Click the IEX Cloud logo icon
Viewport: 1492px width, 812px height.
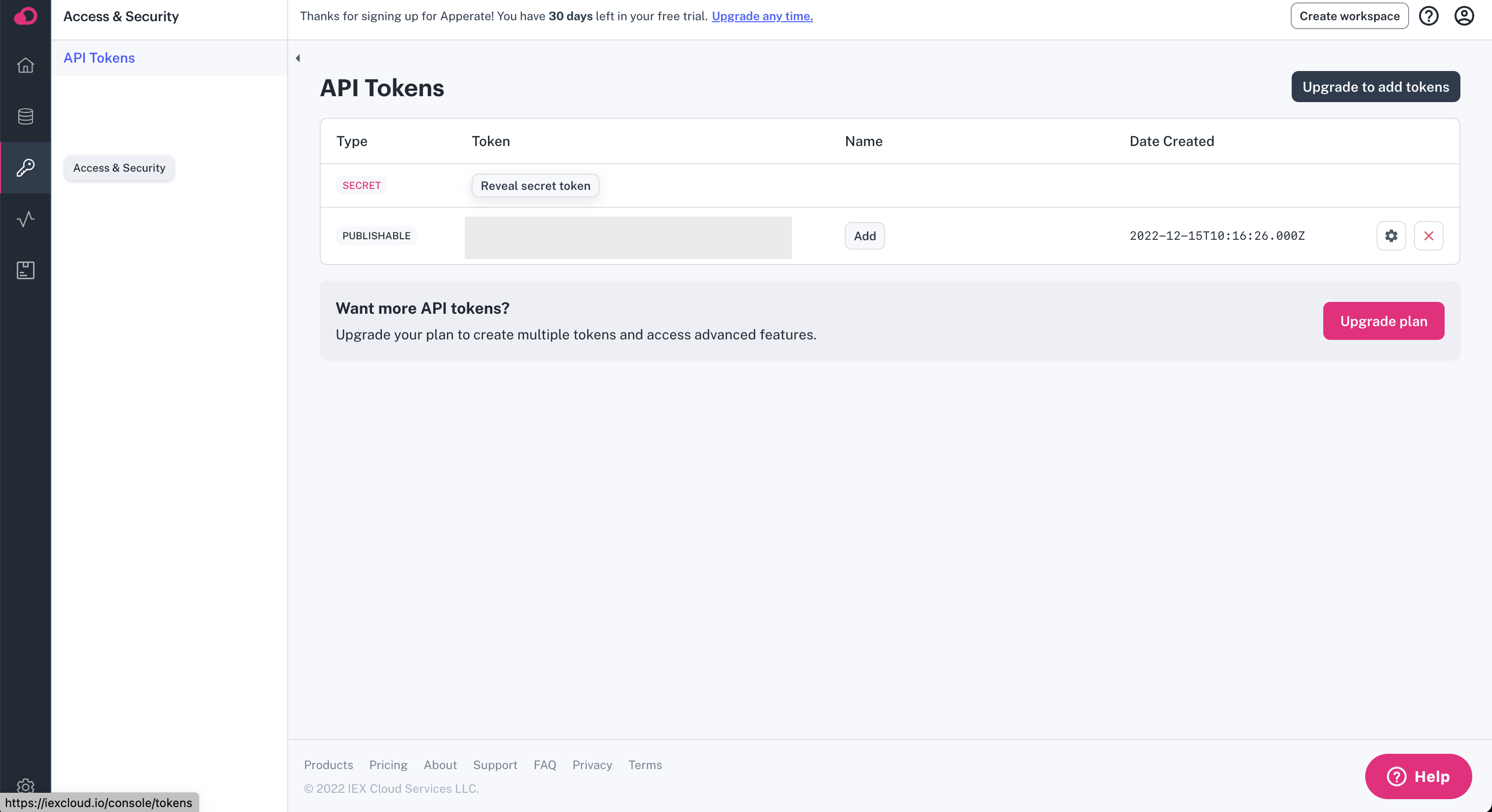26,16
